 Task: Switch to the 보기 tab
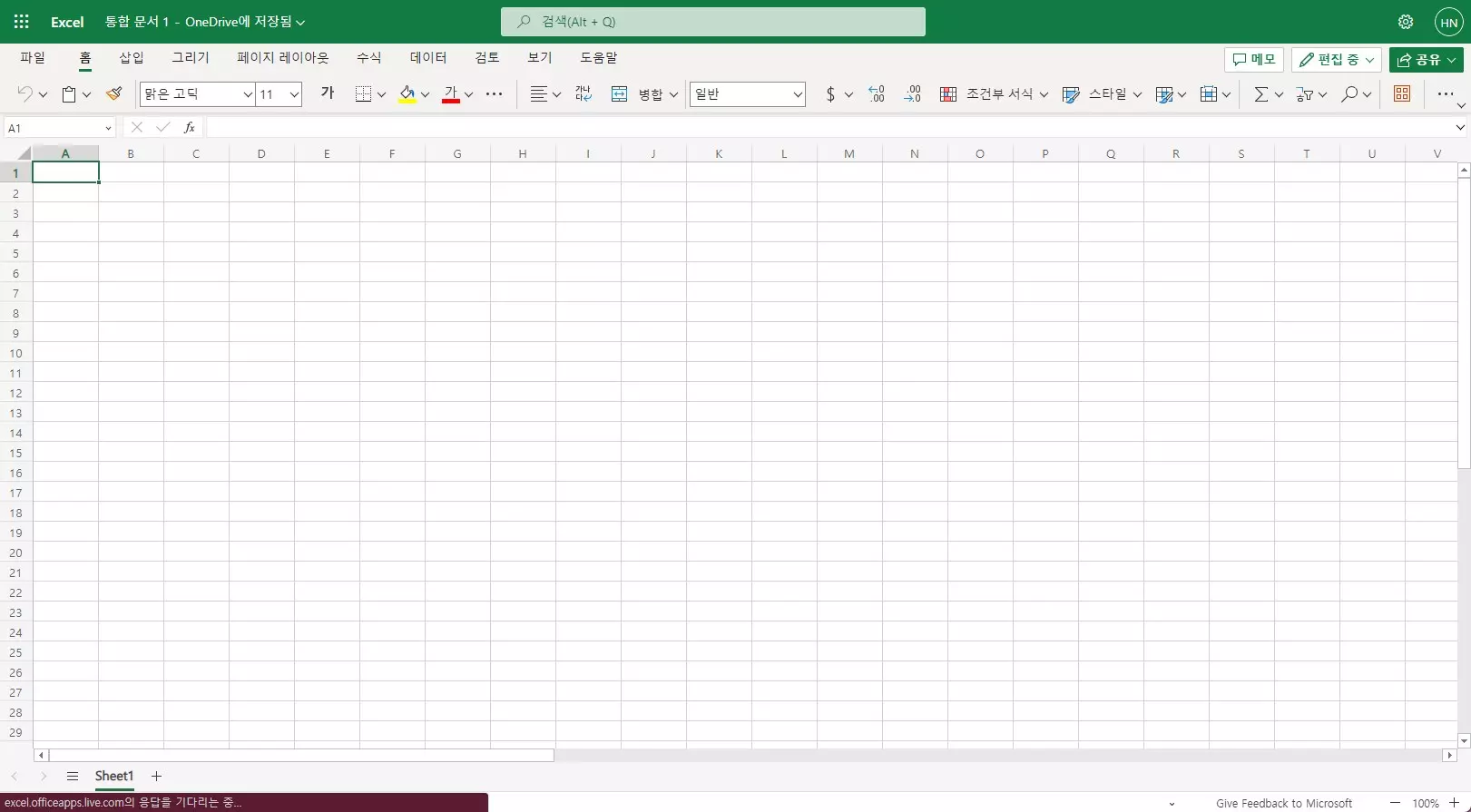[540, 58]
